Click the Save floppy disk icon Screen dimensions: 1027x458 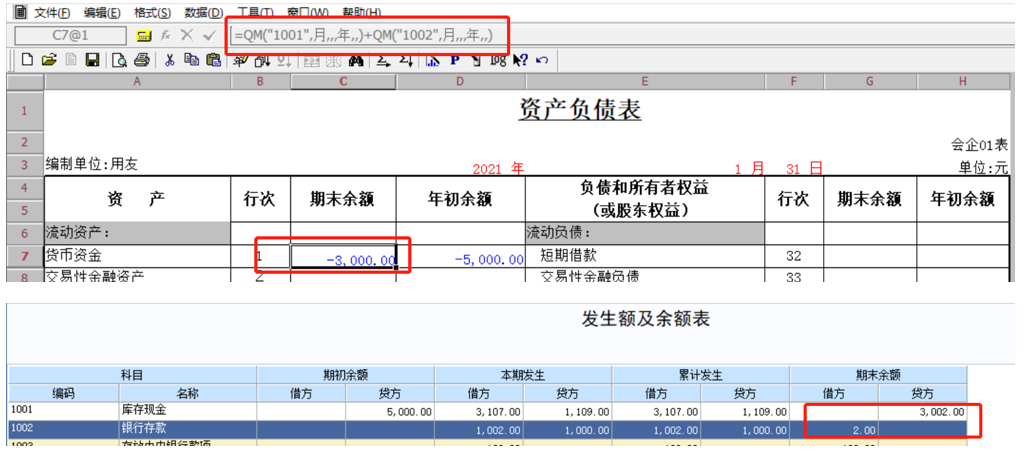[92, 60]
